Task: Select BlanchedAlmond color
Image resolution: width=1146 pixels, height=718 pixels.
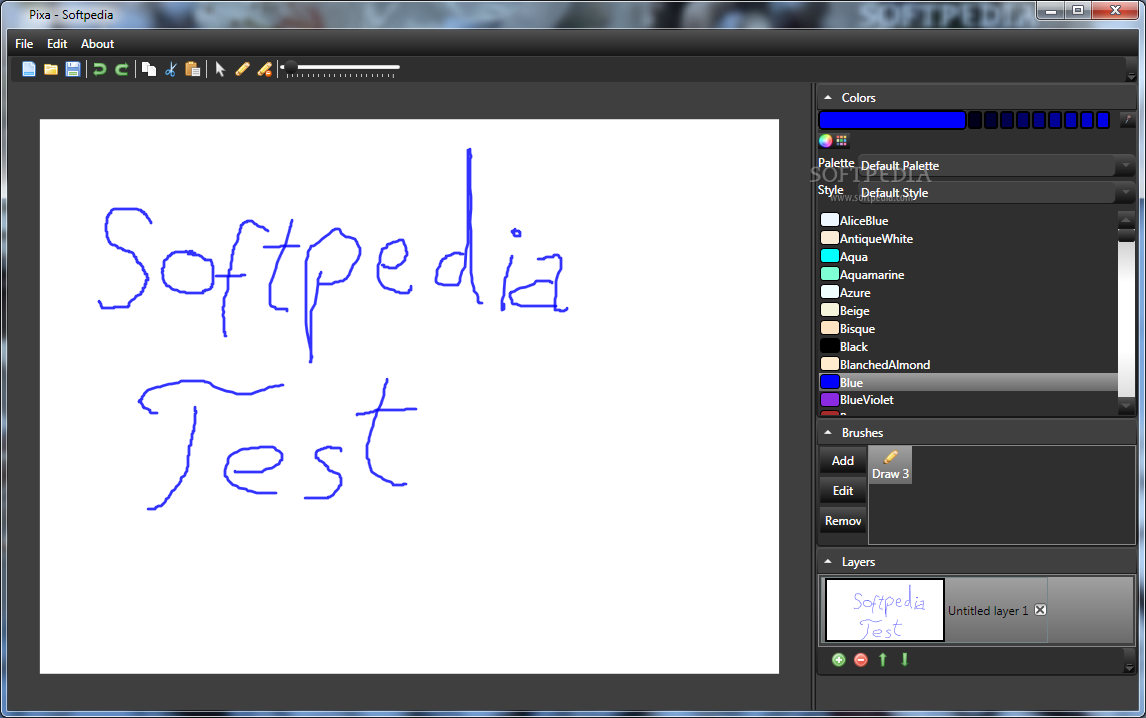Action: pyautogui.click(x=968, y=364)
